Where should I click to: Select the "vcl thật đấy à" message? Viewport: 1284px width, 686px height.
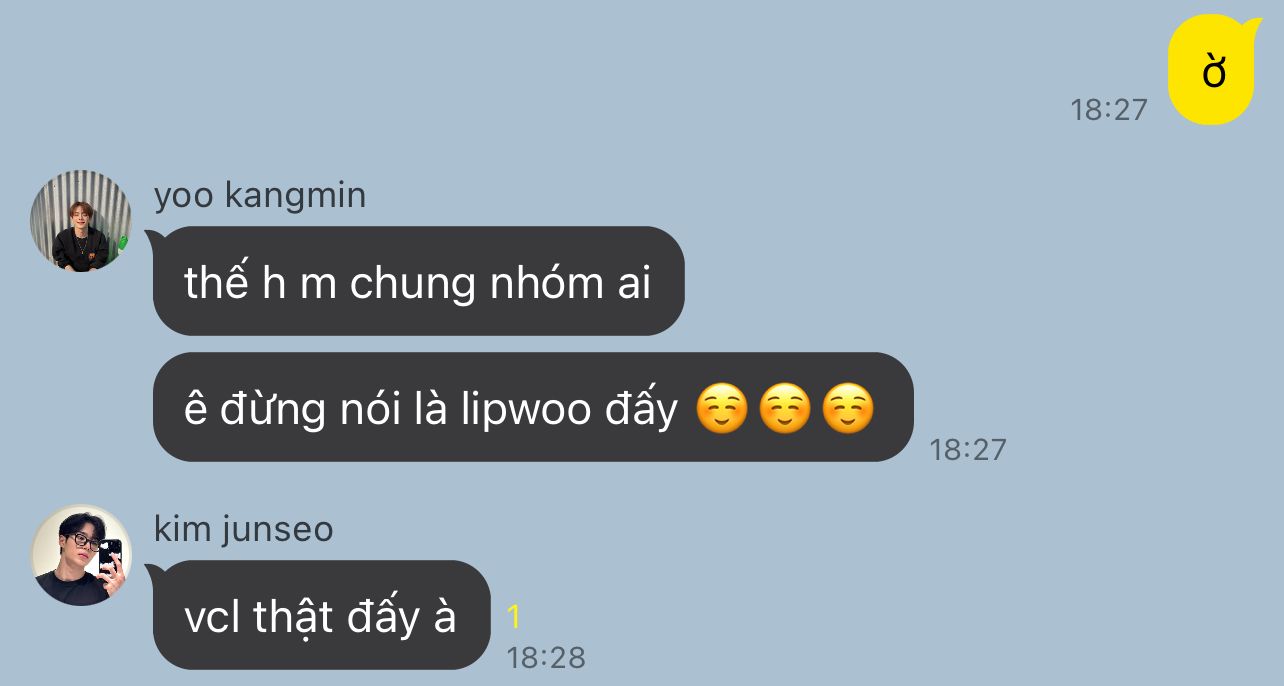320,615
